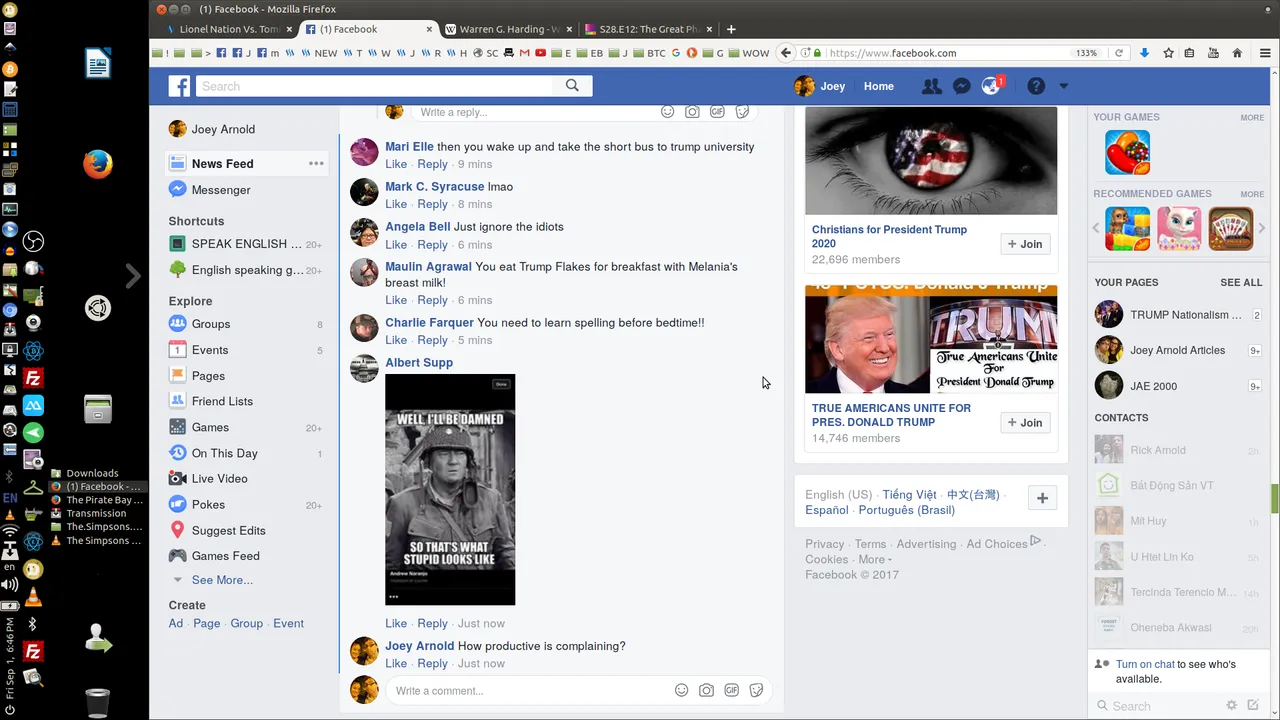Bookmark this page with star icon

click(x=1168, y=53)
